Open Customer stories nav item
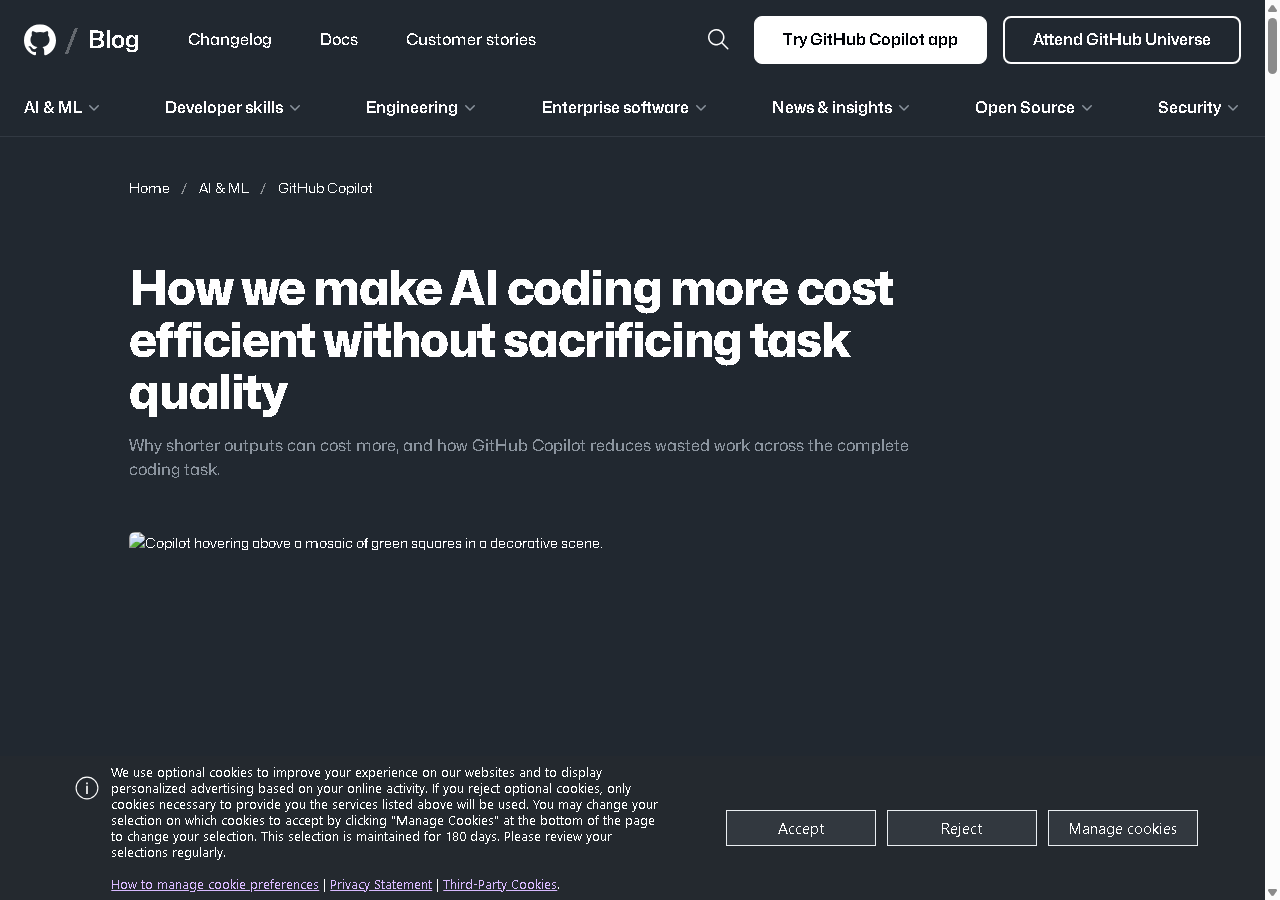This screenshot has width=1280, height=900. click(x=471, y=39)
